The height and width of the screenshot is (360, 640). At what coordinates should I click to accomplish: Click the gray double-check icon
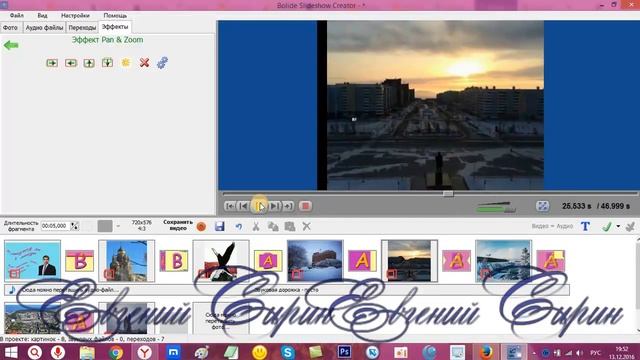tap(630, 226)
